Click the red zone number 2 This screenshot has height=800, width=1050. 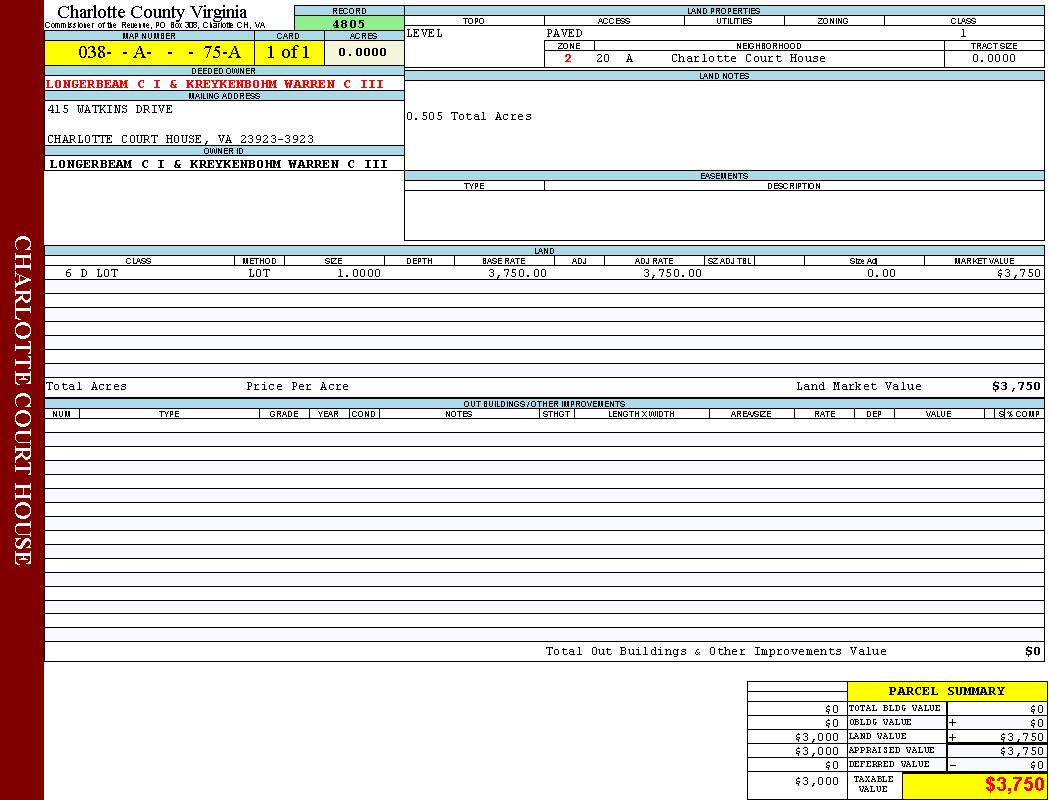pyautogui.click(x=568, y=59)
